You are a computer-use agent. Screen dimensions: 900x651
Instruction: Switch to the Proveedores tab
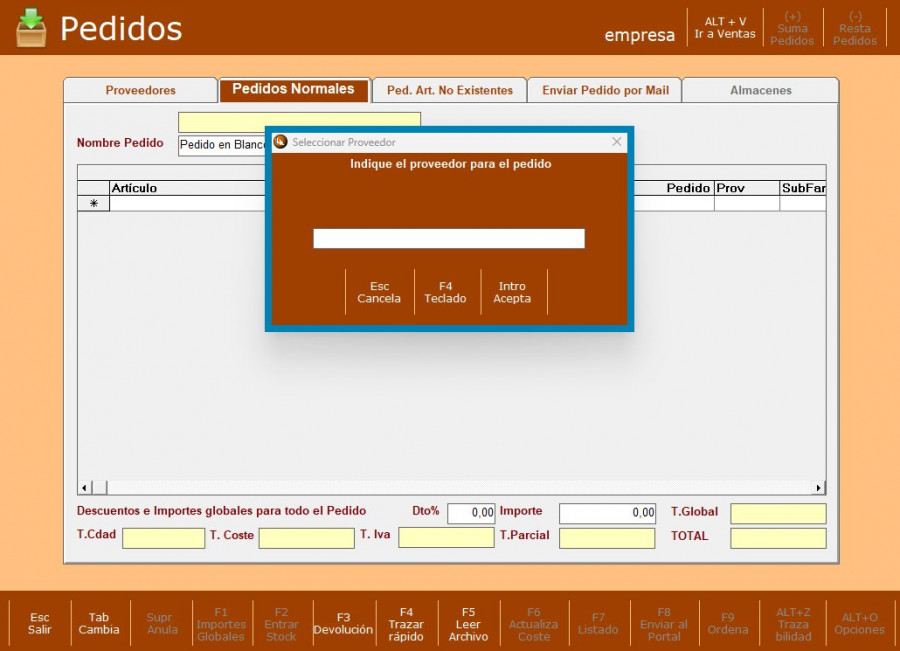(140, 90)
